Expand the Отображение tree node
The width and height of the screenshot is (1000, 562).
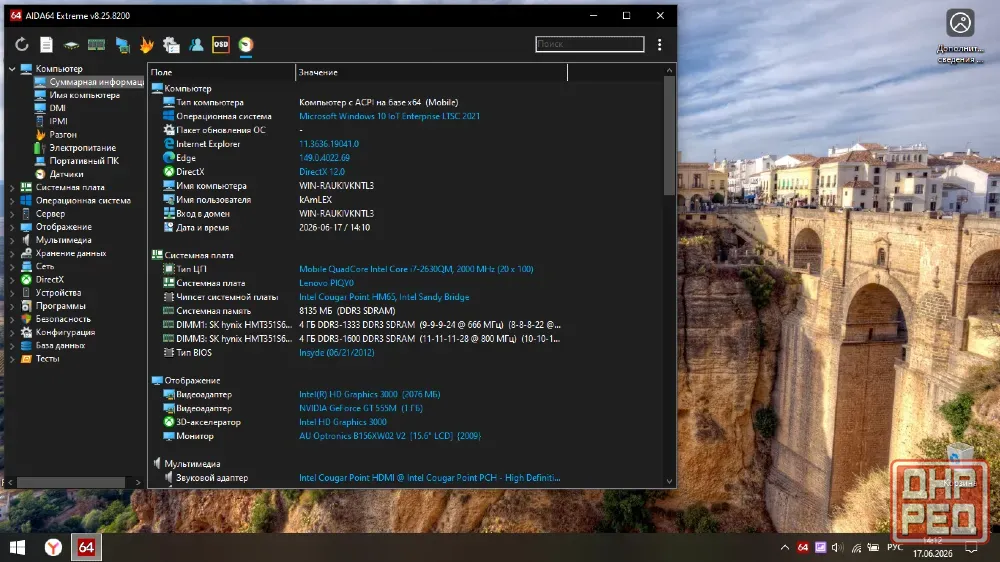click(x=12, y=227)
